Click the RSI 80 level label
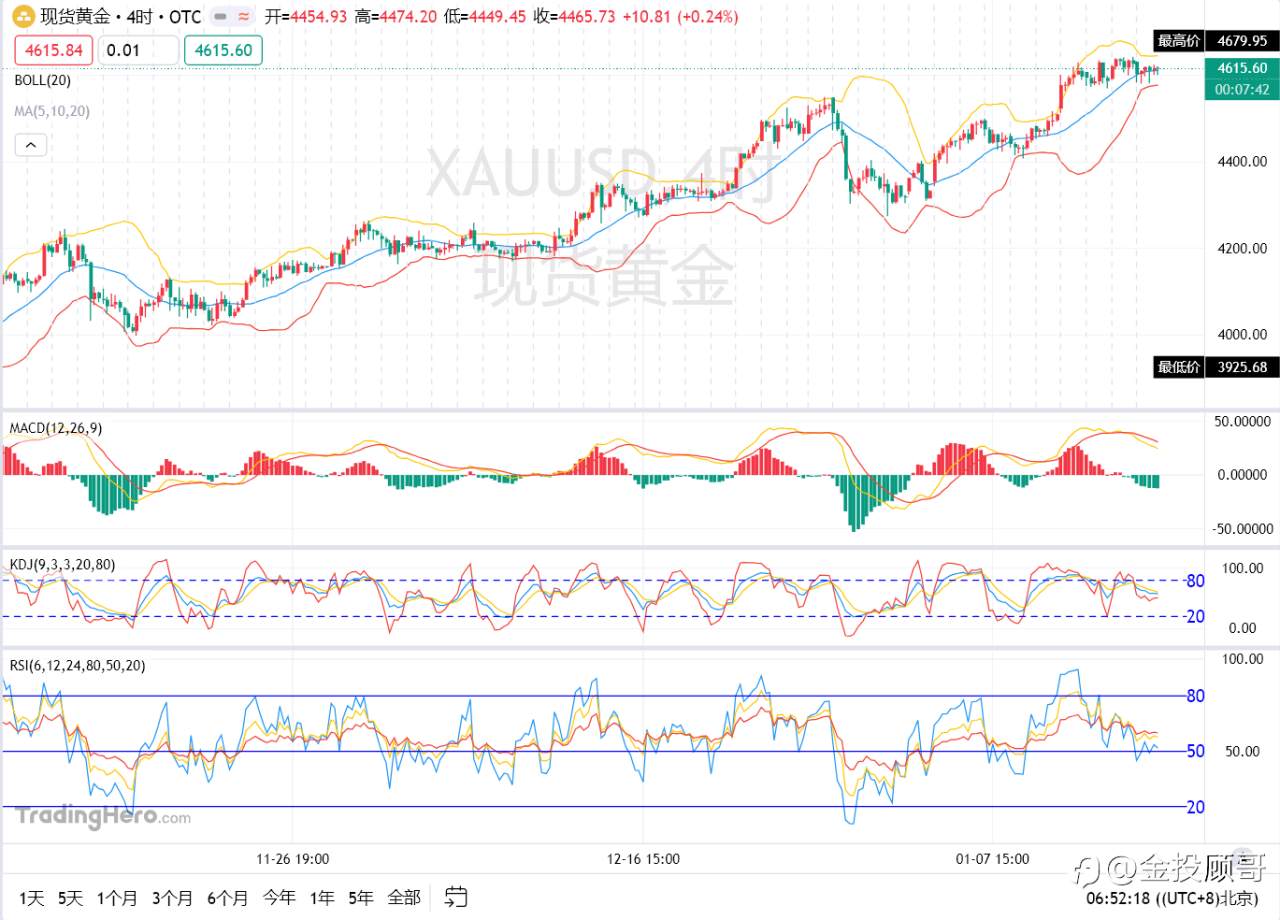Viewport: 1280px width, 920px height. pos(1194,696)
